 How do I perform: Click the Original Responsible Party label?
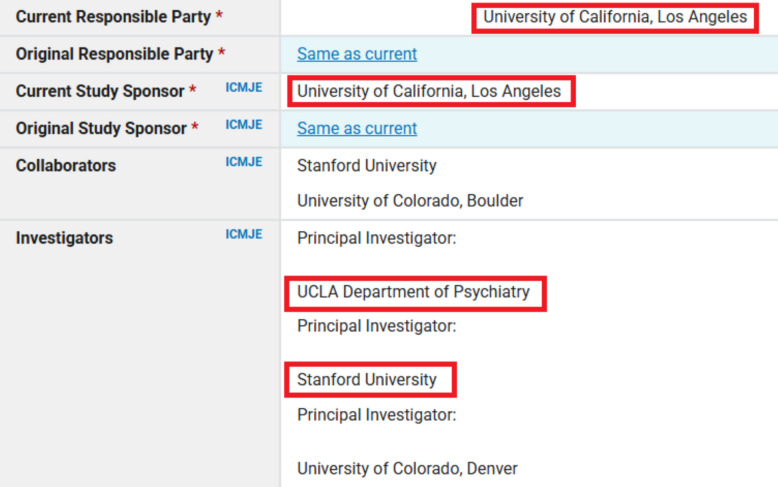coord(114,54)
